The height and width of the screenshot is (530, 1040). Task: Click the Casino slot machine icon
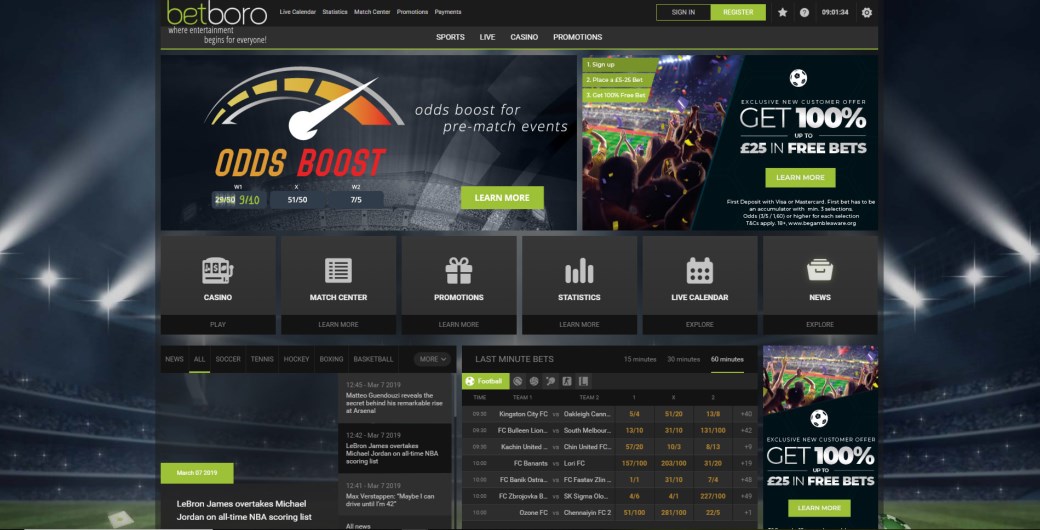click(218, 271)
